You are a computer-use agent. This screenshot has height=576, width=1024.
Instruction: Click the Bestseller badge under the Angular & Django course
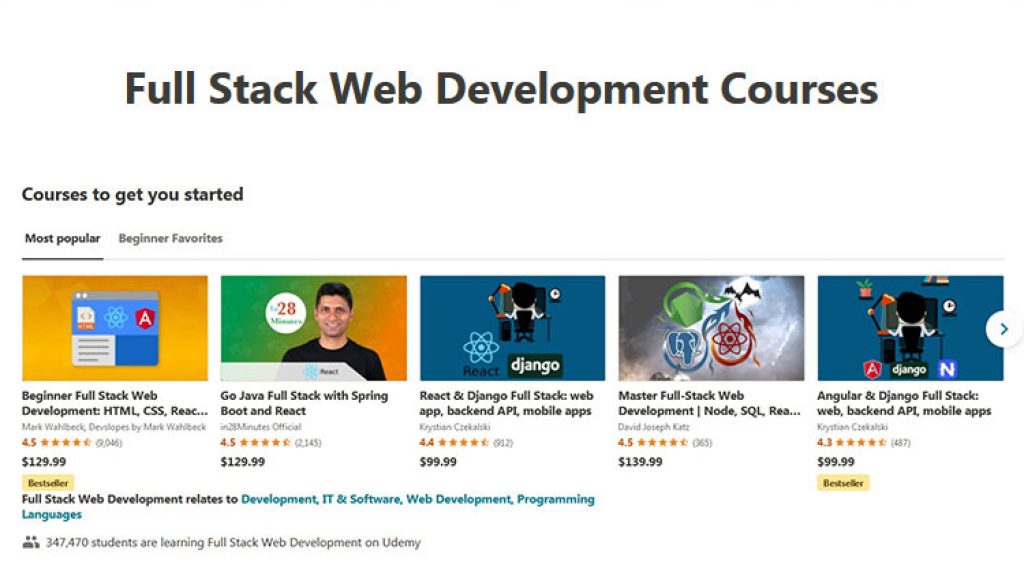(843, 482)
